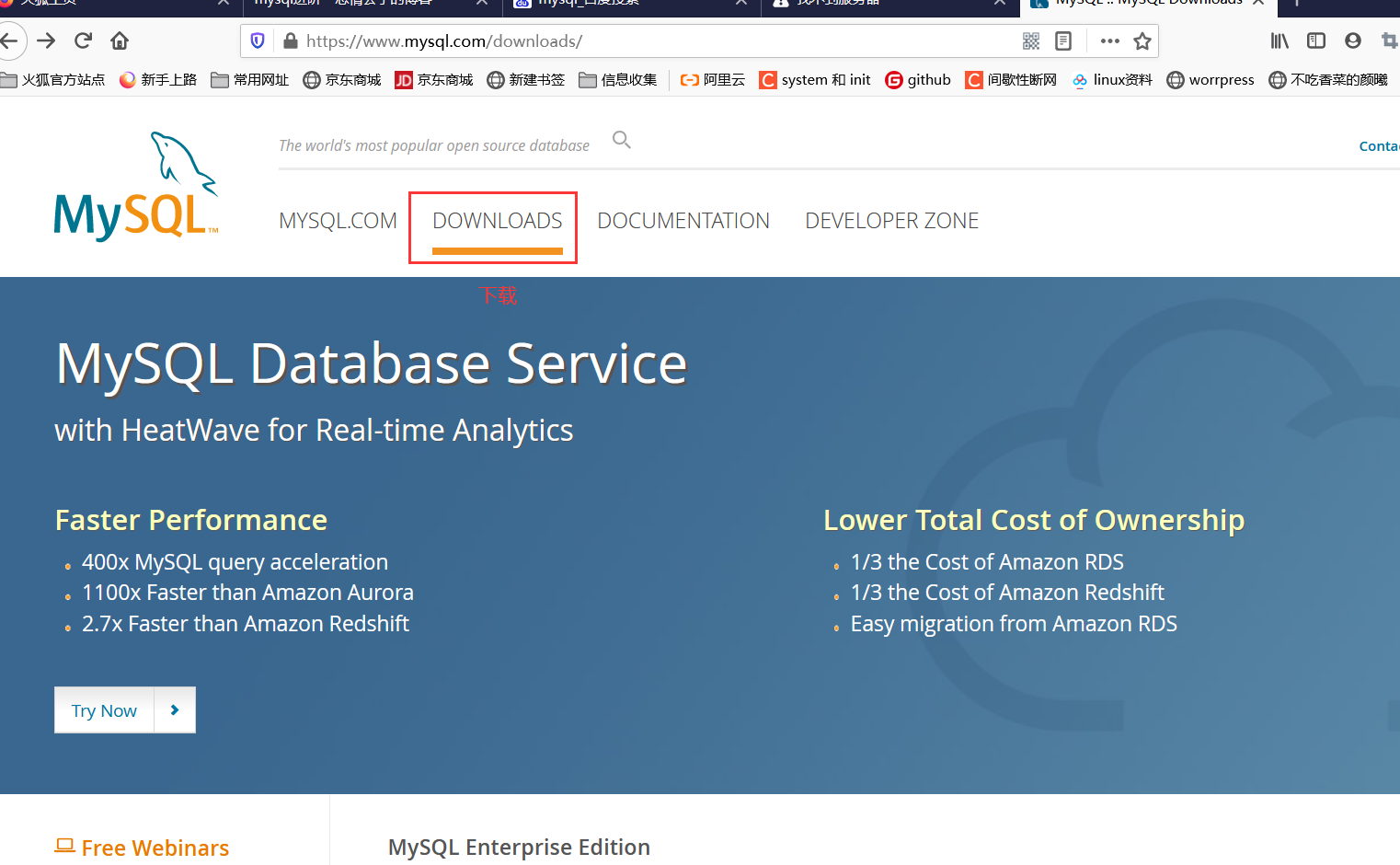Go back with the browser back arrow

[9, 40]
